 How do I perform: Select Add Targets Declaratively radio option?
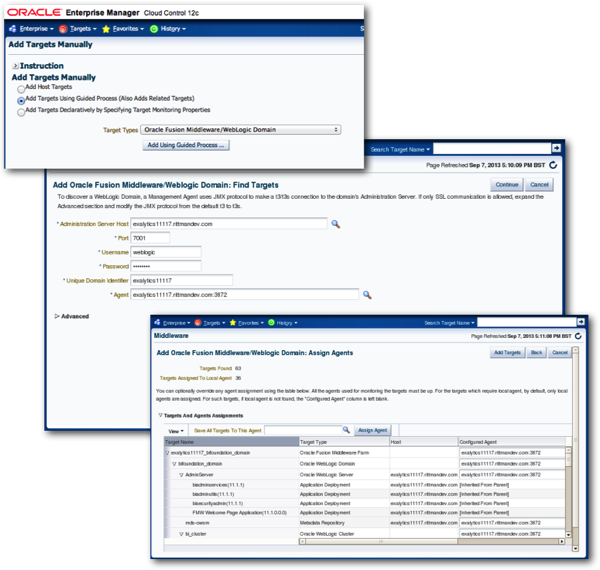tap(21, 112)
